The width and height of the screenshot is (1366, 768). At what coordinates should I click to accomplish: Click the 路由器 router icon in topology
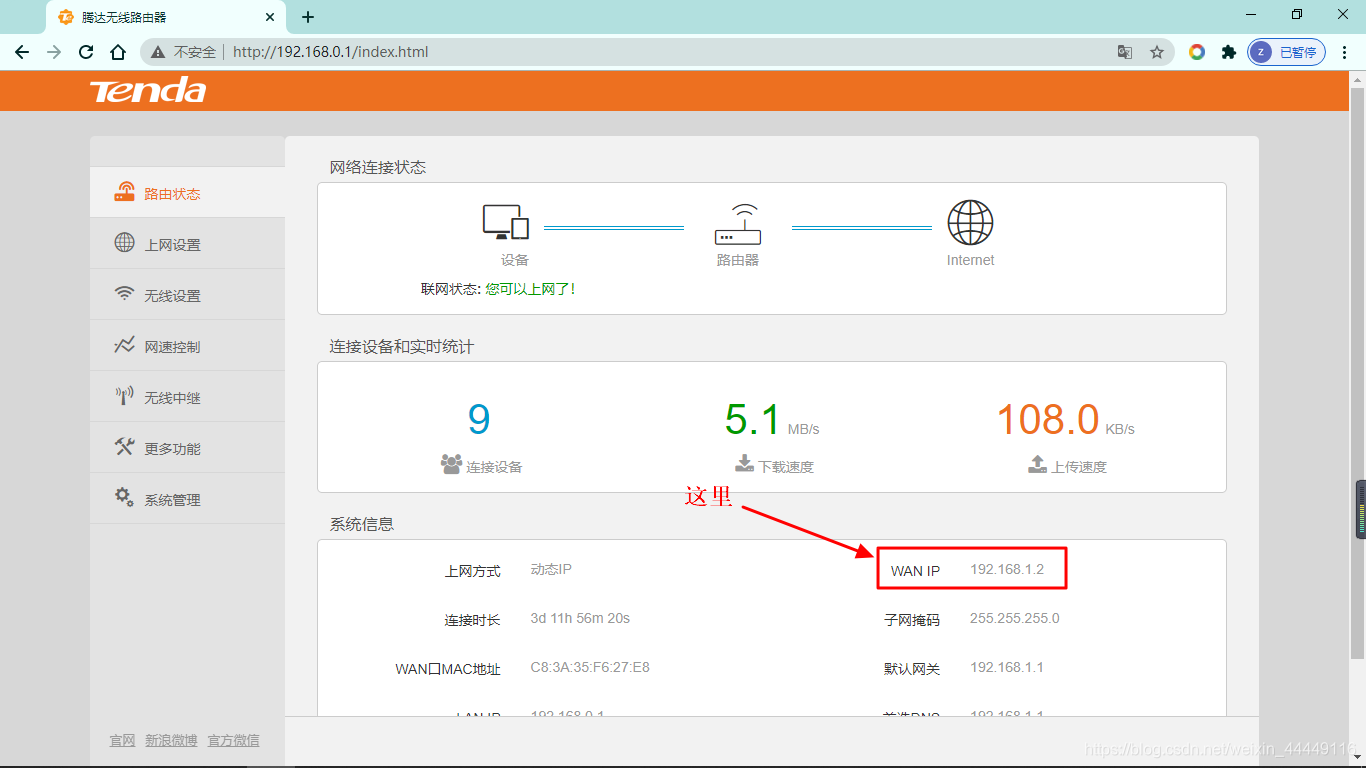click(738, 224)
